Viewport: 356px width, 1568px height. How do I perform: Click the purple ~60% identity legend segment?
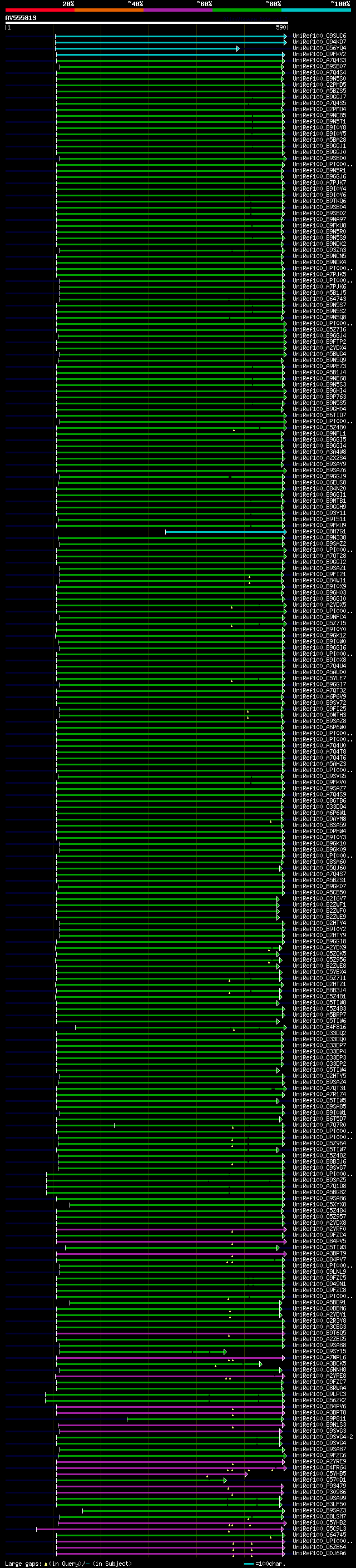[177, 10]
